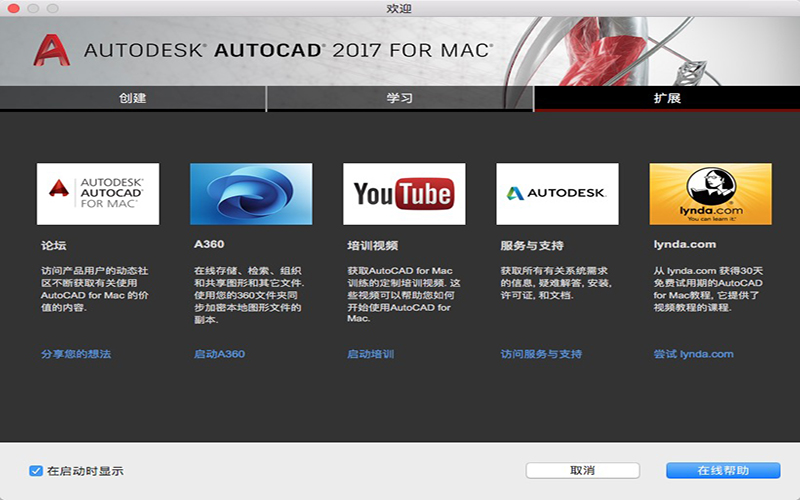Click the 服务与支持 heading

[532, 245]
